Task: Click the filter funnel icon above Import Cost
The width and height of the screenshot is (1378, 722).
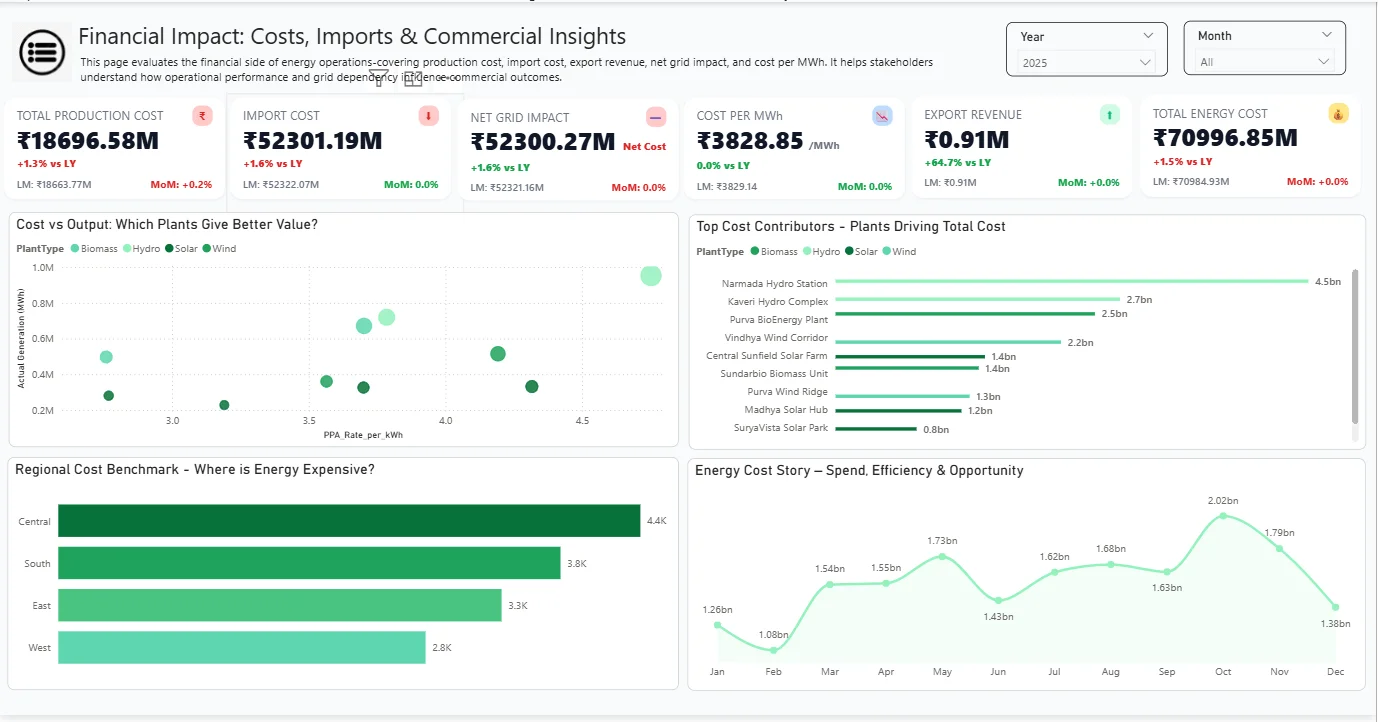Action: pos(379,78)
